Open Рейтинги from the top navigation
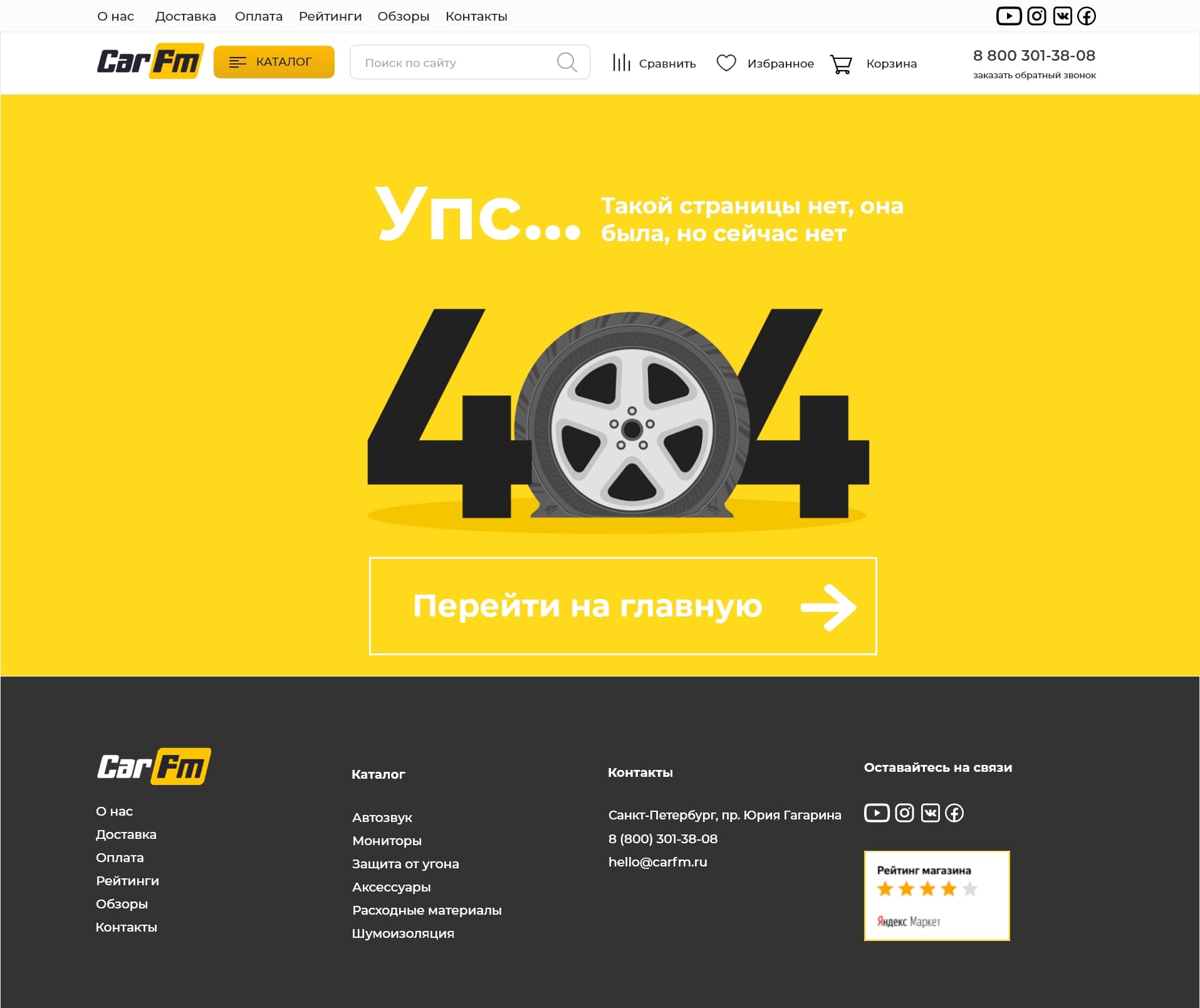 point(330,16)
